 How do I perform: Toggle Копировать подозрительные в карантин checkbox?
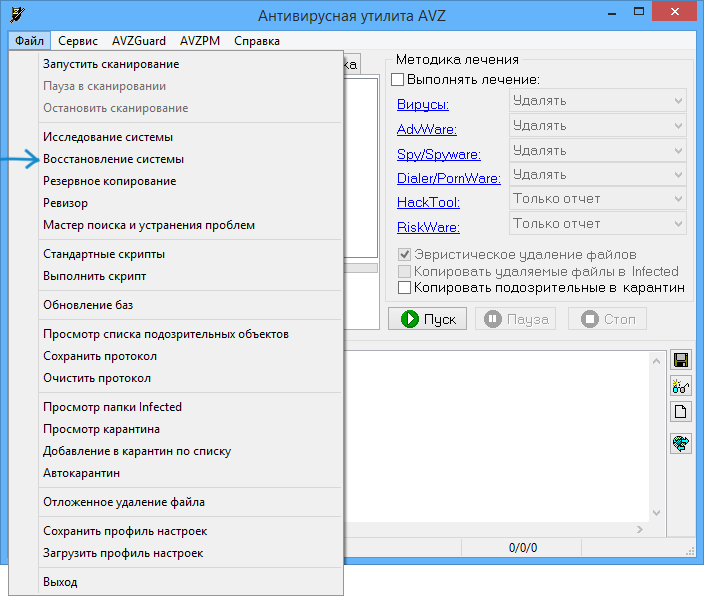click(x=405, y=288)
